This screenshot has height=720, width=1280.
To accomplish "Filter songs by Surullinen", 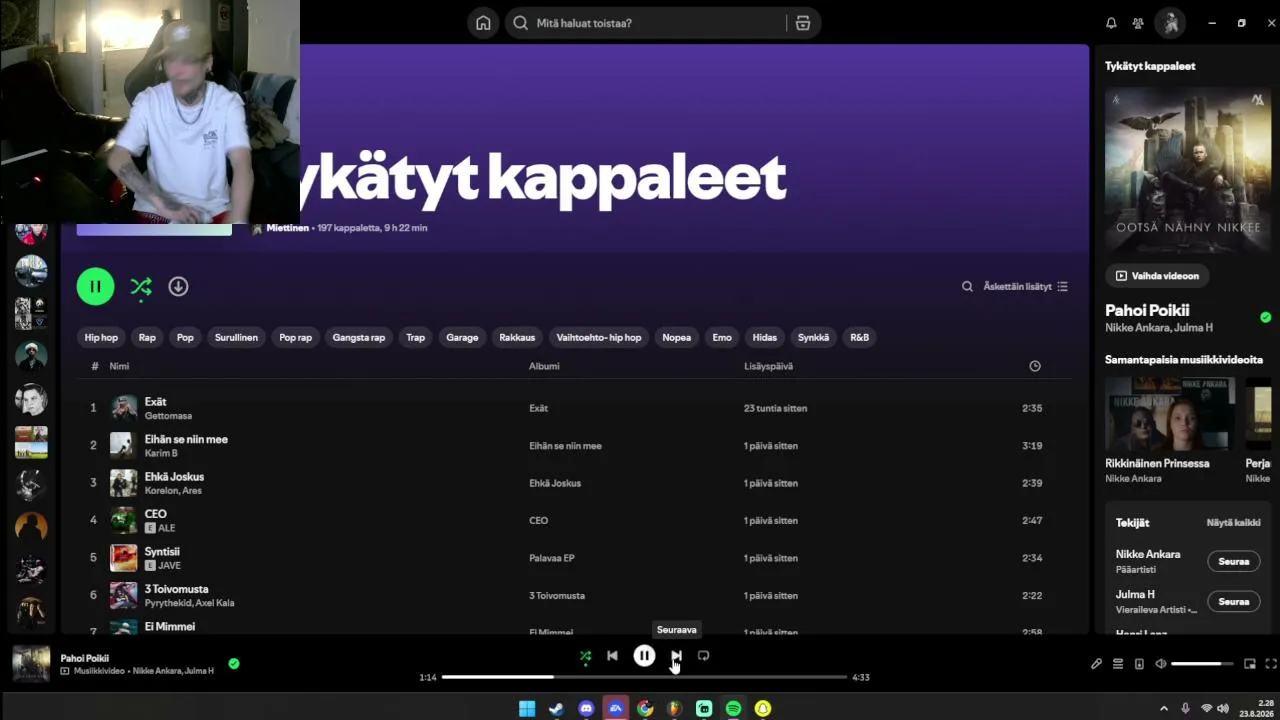I will click(x=236, y=338).
